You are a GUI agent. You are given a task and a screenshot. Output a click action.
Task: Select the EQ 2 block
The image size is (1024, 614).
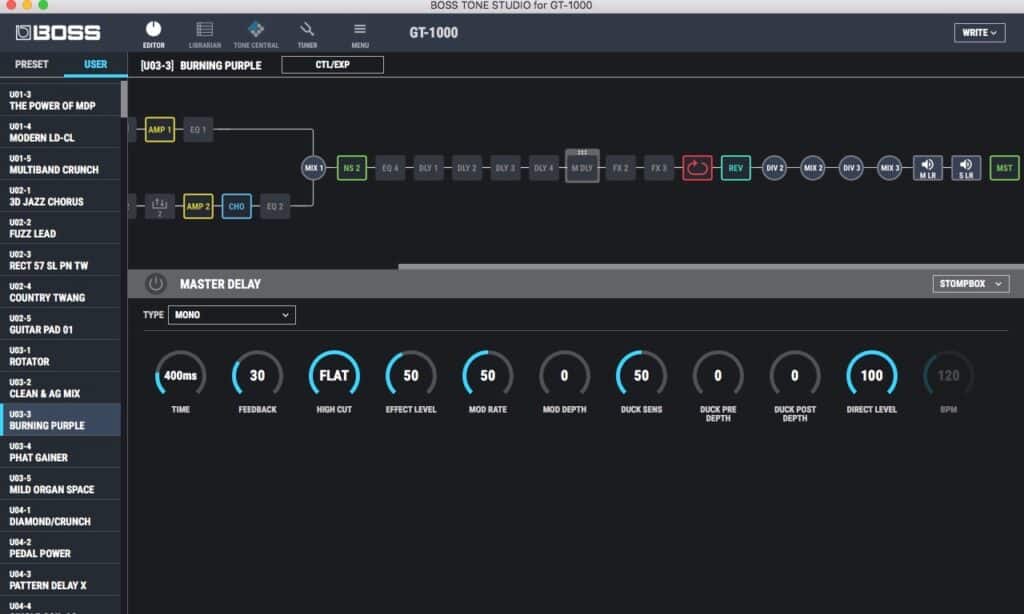275,206
